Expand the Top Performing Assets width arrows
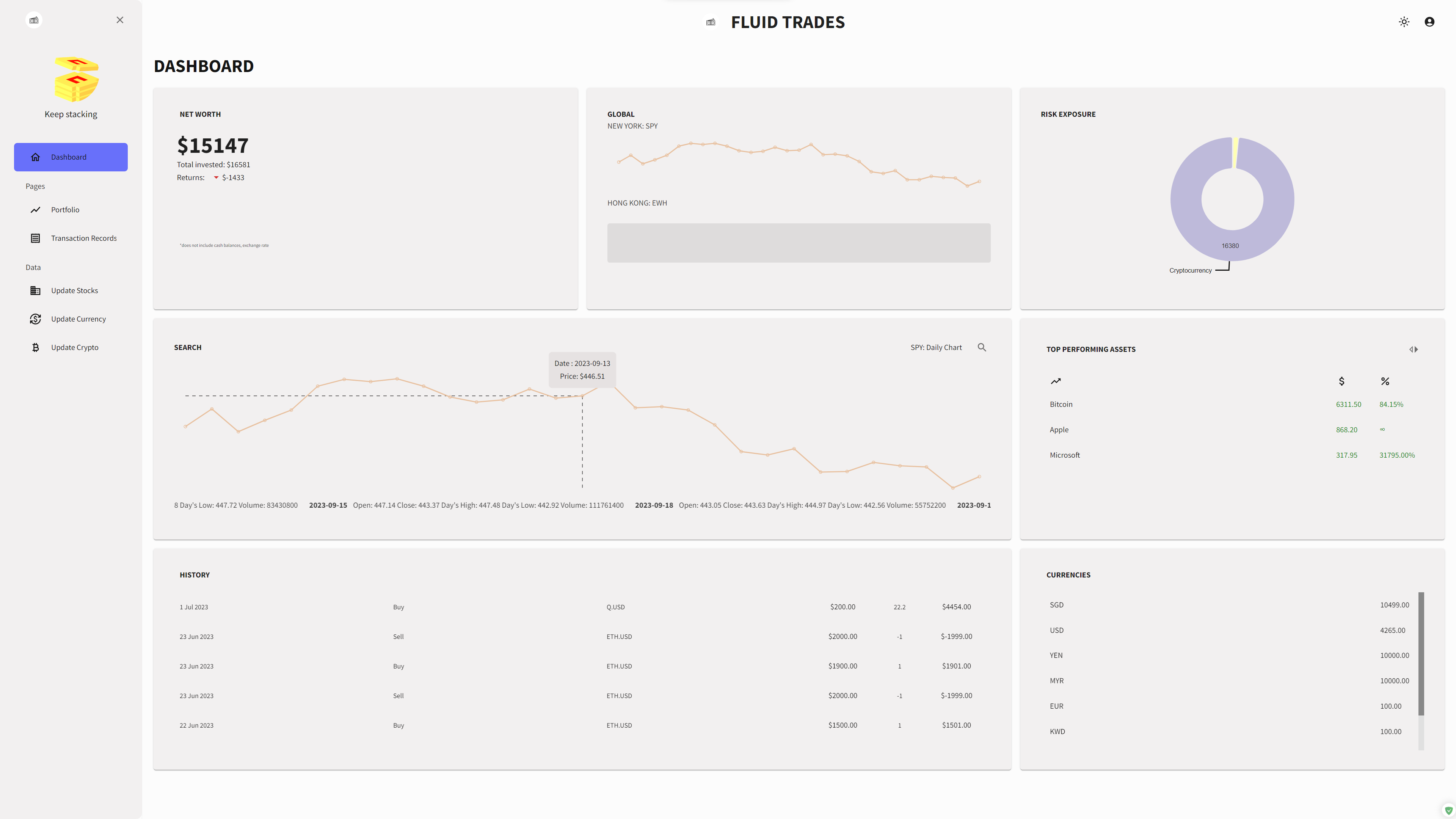This screenshot has width=1456, height=819. coord(1414,349)
